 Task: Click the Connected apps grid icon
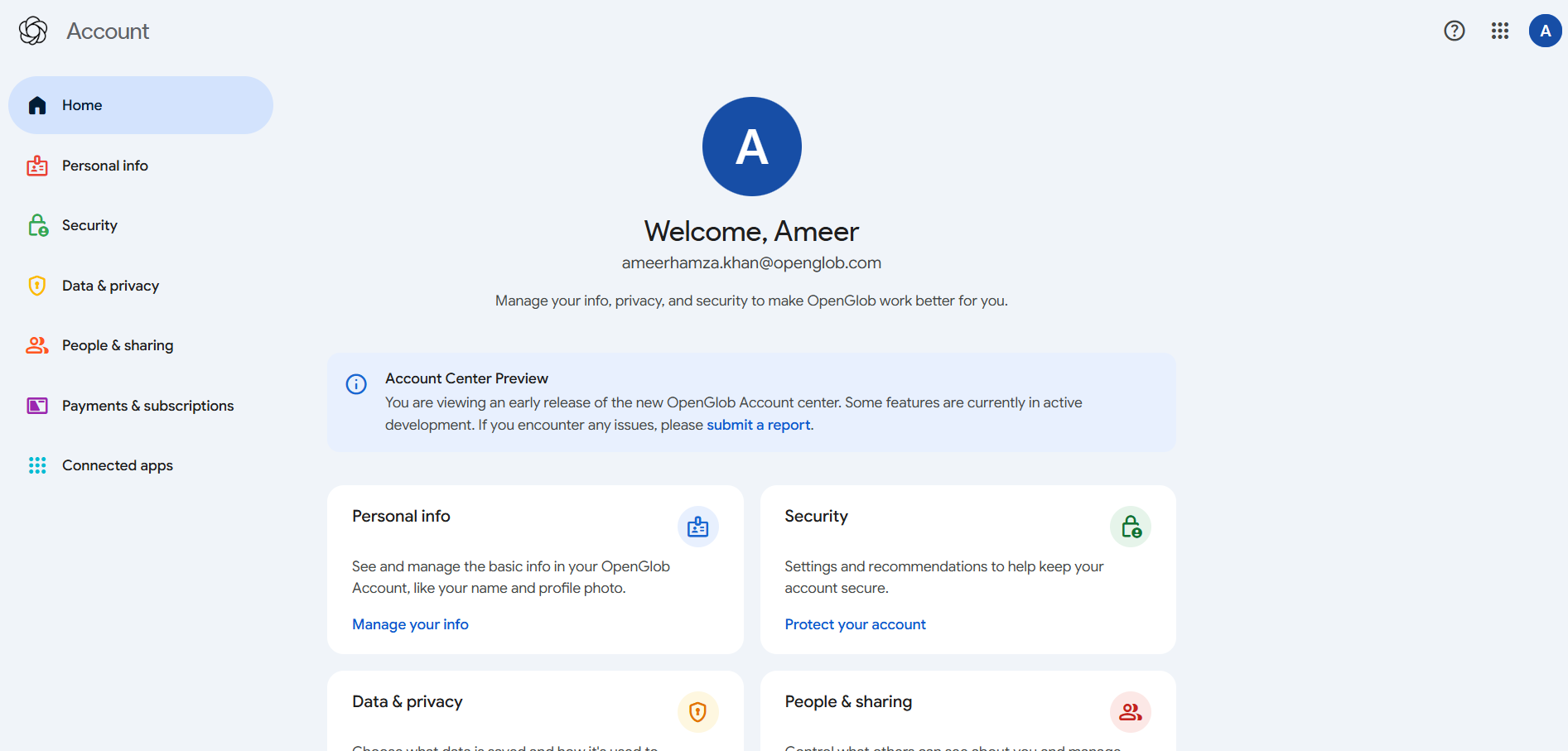tap(36, 465)
